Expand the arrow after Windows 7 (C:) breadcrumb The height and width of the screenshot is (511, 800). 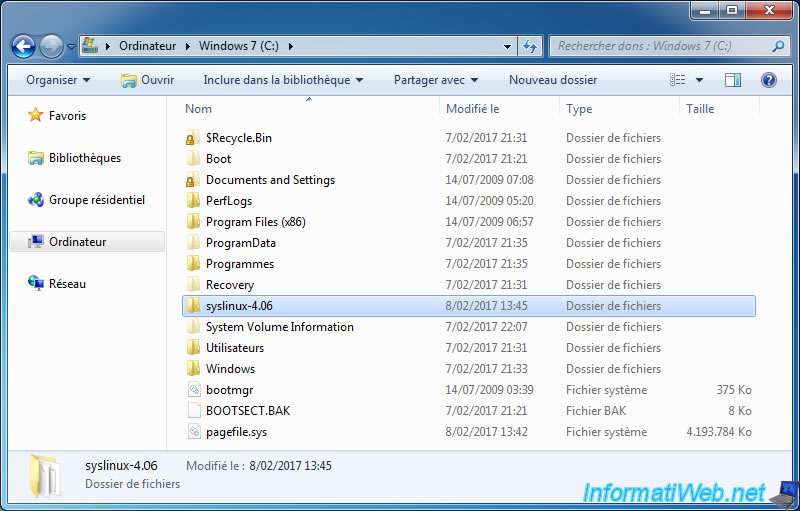tap(291, 46)
